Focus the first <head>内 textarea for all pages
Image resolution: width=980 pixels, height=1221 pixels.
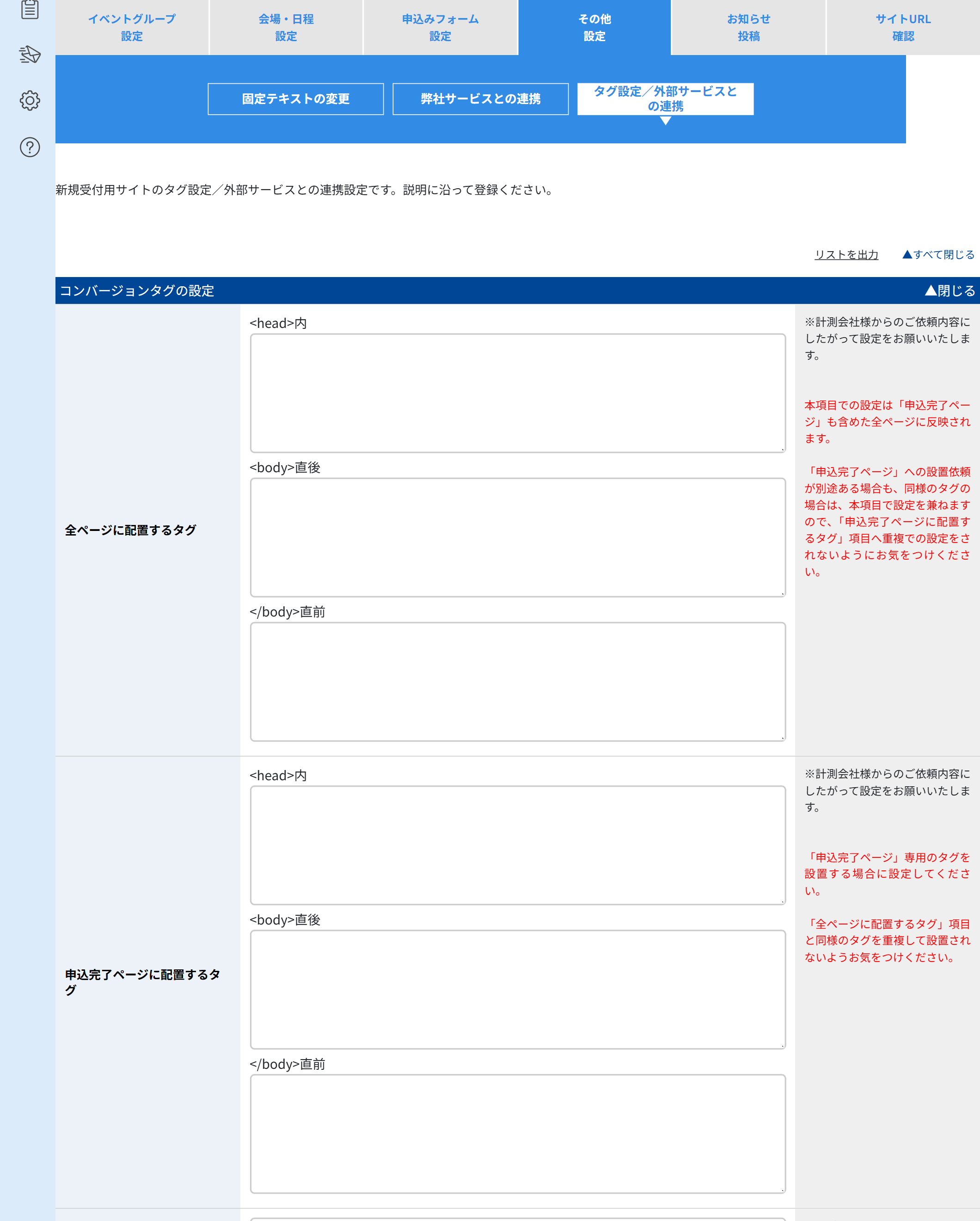(517, 393)
